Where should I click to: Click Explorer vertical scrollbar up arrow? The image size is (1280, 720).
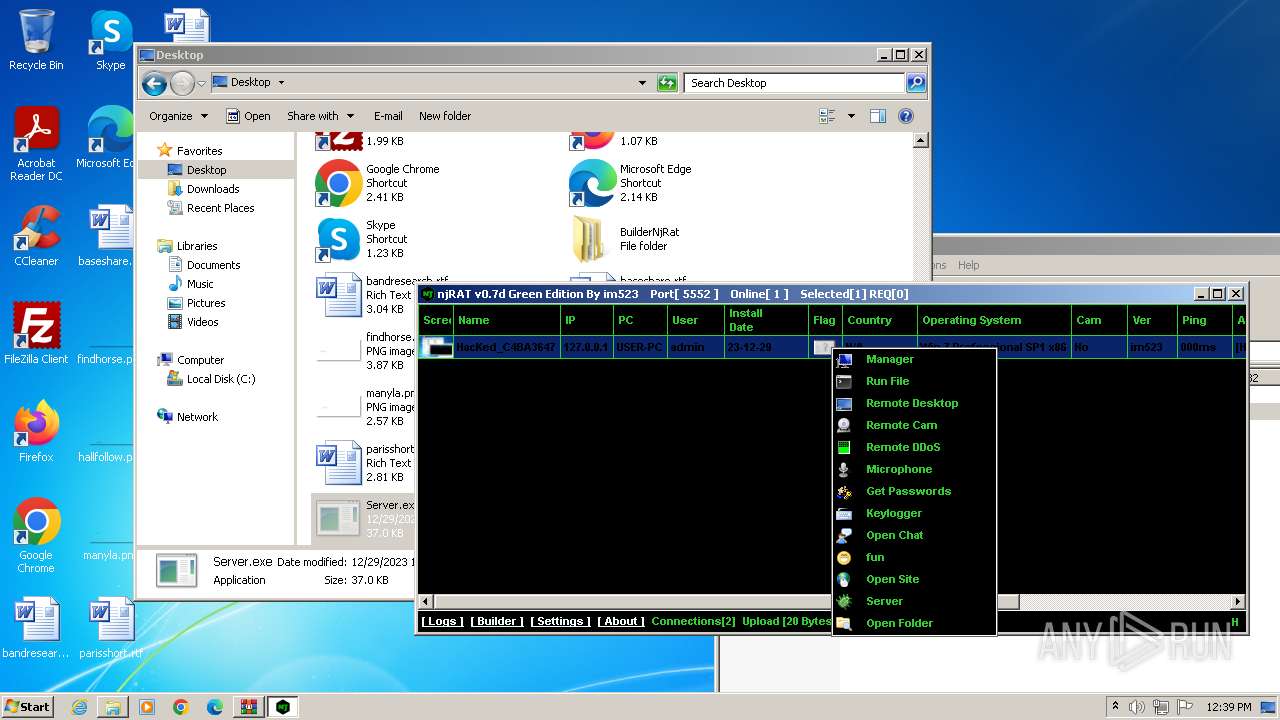tap(921, 141)
